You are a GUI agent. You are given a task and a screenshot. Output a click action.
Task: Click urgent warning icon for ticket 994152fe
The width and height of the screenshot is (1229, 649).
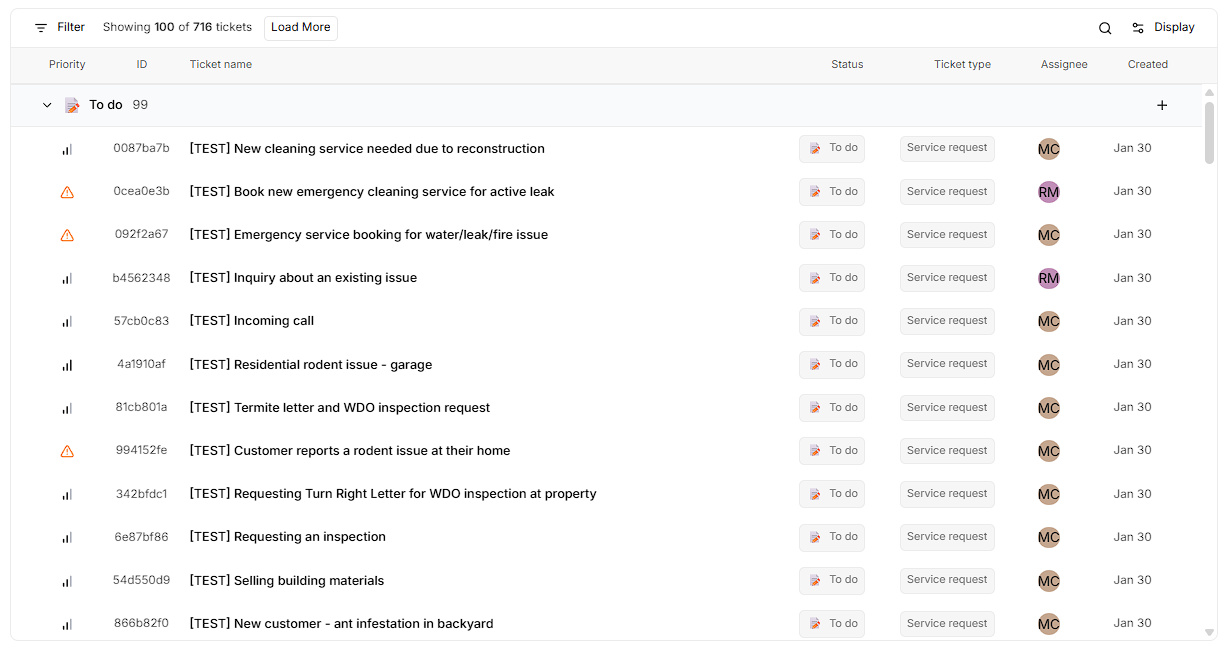pos(67,451)
